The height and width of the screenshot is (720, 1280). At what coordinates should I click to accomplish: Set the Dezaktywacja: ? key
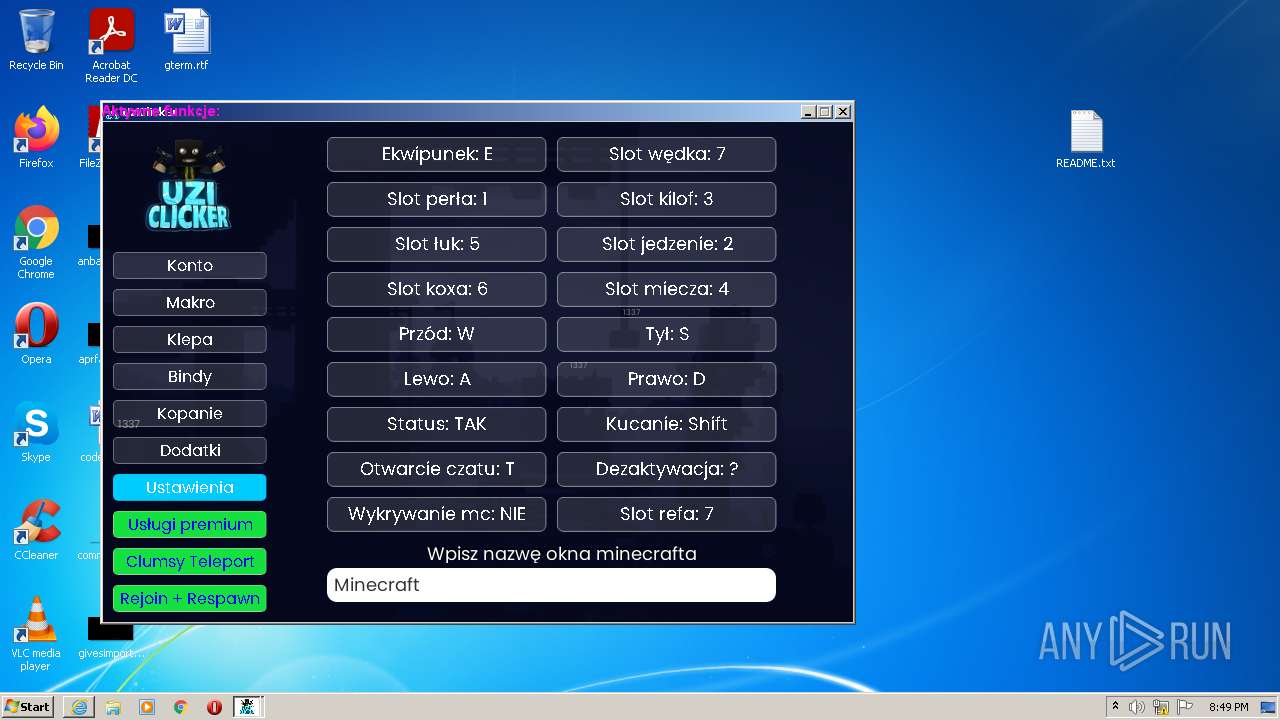click(667, 469)
